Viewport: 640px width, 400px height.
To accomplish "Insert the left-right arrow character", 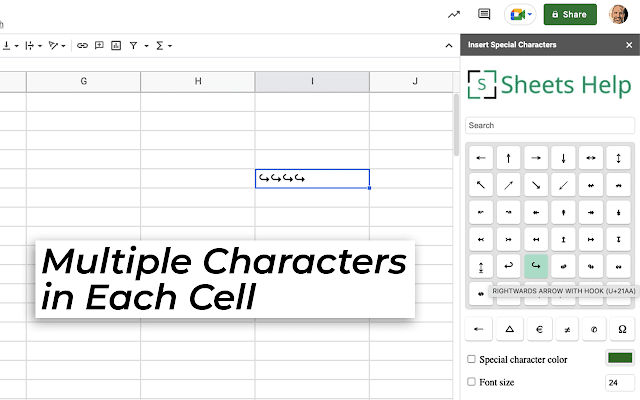I will (x=591, y=158).
